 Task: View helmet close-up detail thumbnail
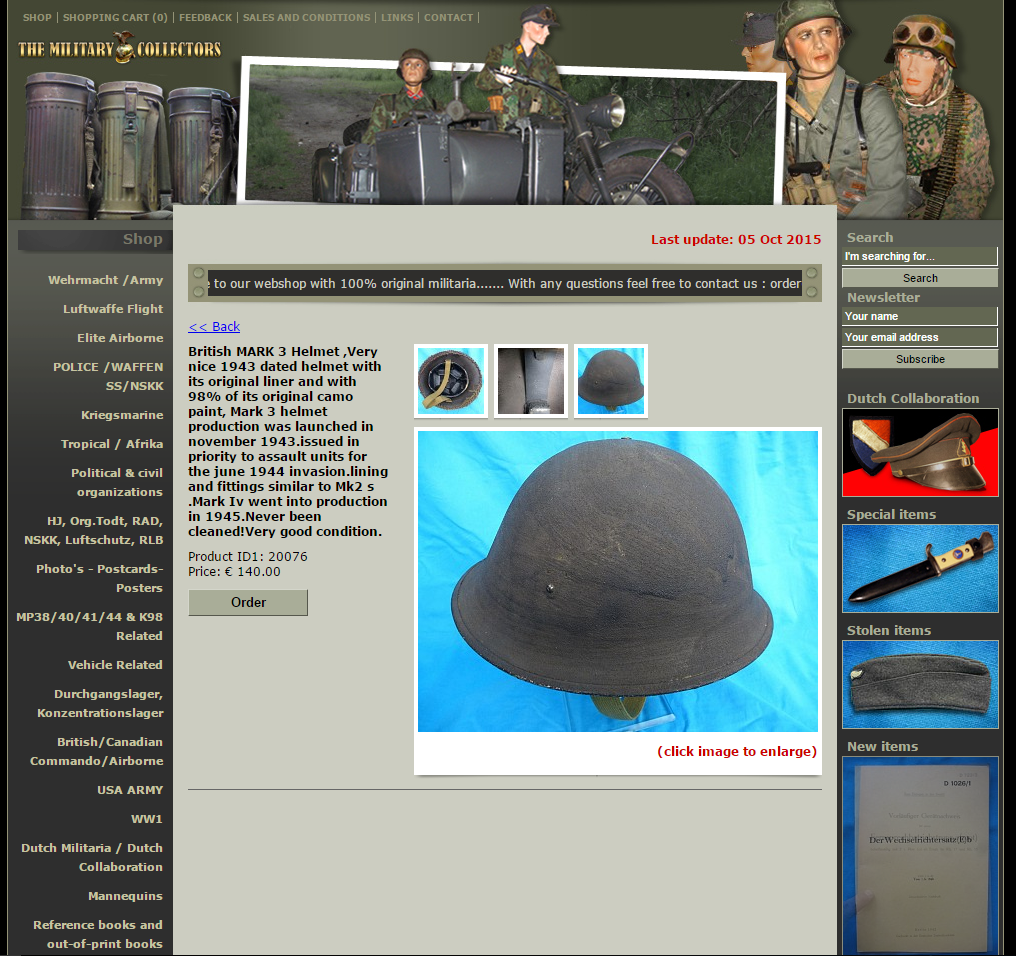531,381
